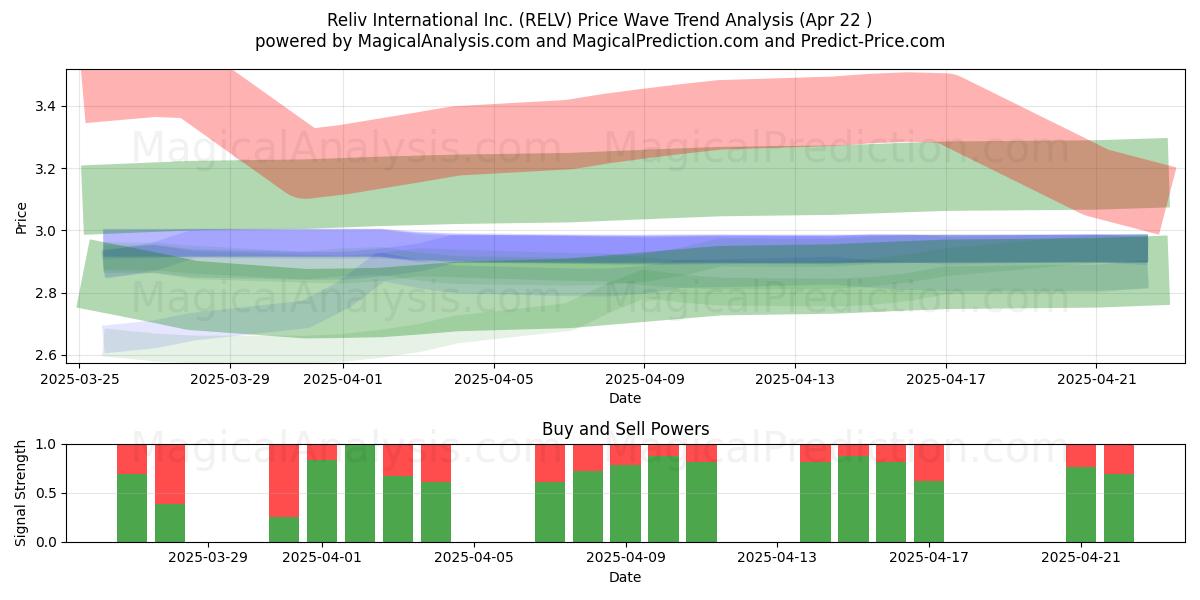
Task: Click the 1.0 signal strength tick
Action: tap(47, 444)
